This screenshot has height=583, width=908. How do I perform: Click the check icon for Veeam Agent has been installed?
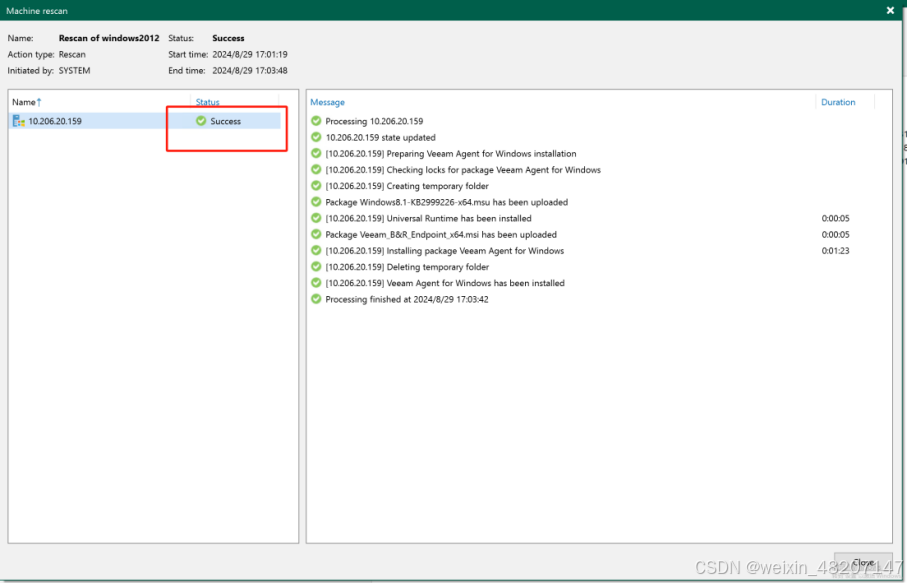pos(316,283)
